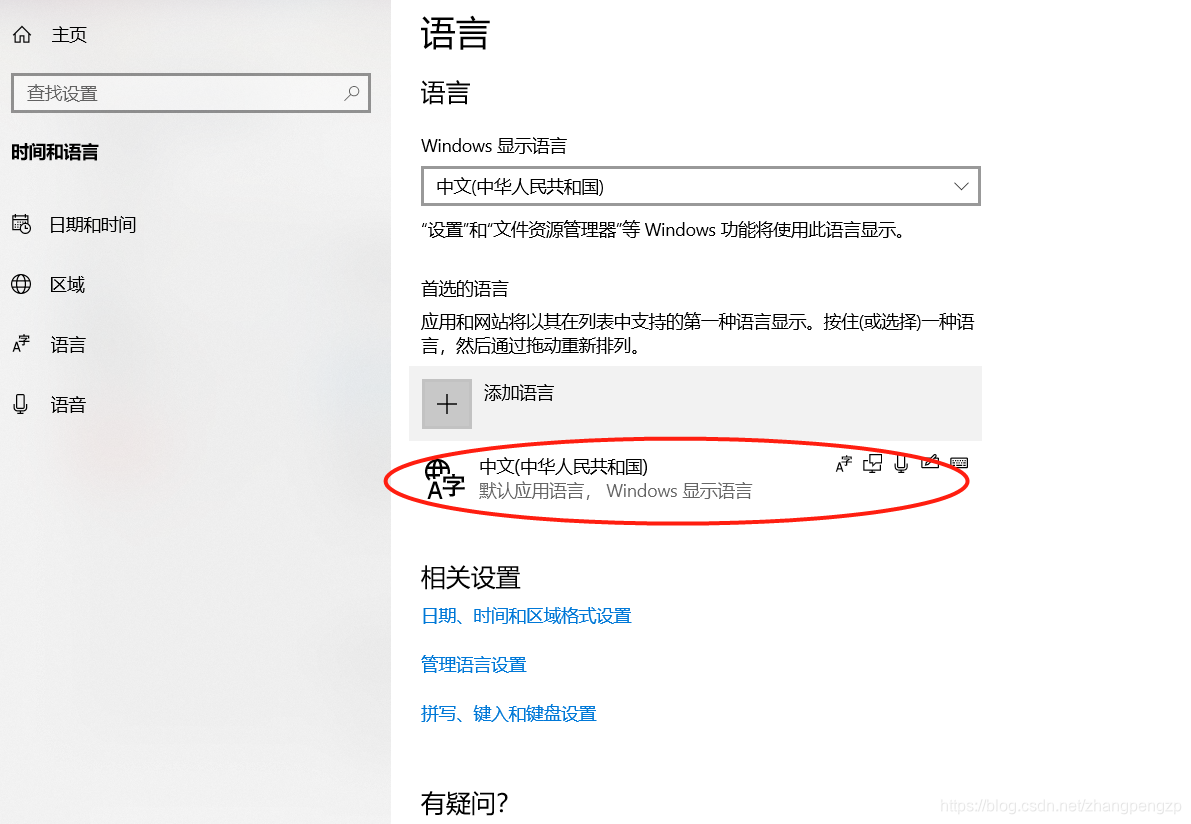Image resolution: width=1191 pixels, height=824 pixels.
Task: Click the 添加语言 label
Action: click(x=519, y=393)
